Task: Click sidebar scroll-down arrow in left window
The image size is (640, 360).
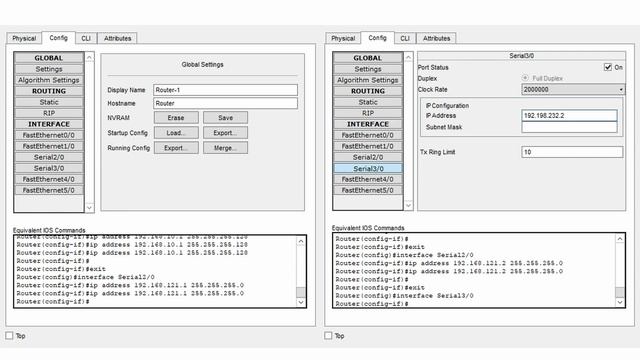Action: pyautogui.click(x=89, y=207)
